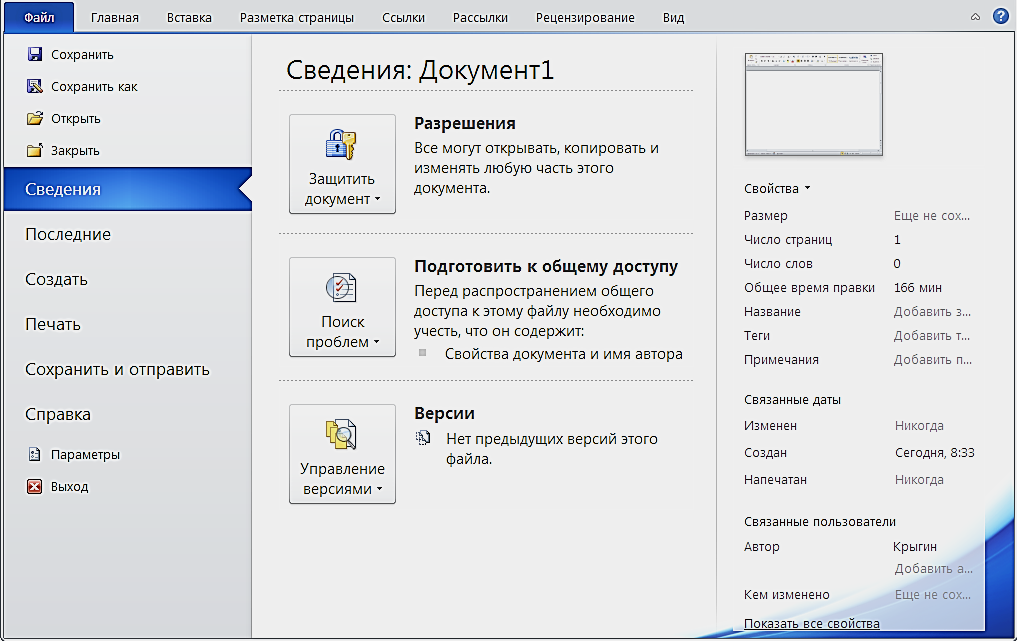
Task: Open the Разметка страницы tab
Action: pos(297,18)
